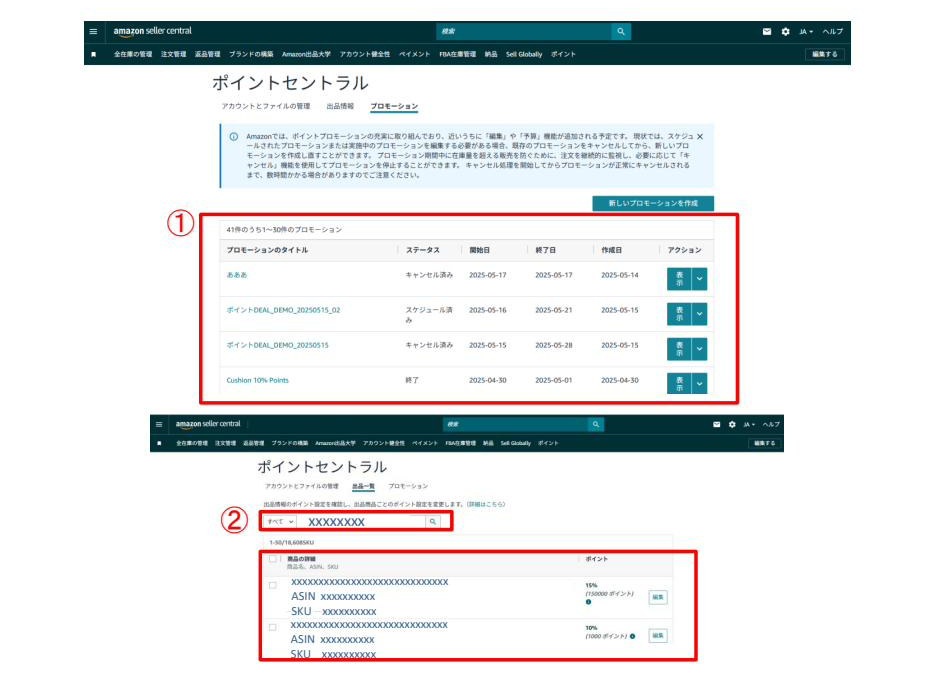Expand action arrow for ポイントDEAL_DEMO_20250515_02 row

coord(699,314)
